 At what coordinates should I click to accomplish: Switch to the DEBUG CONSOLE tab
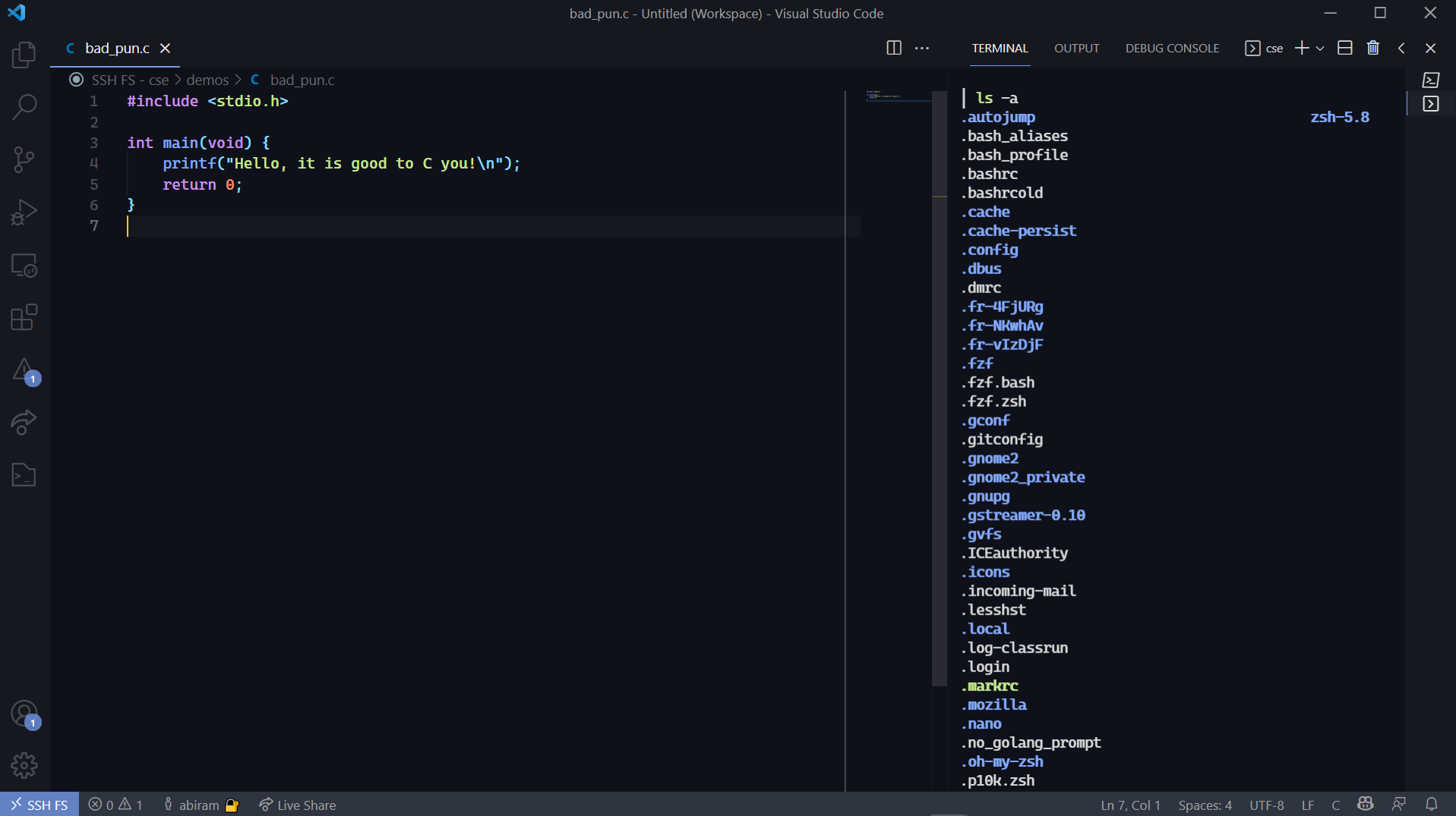coord(1172,48)
